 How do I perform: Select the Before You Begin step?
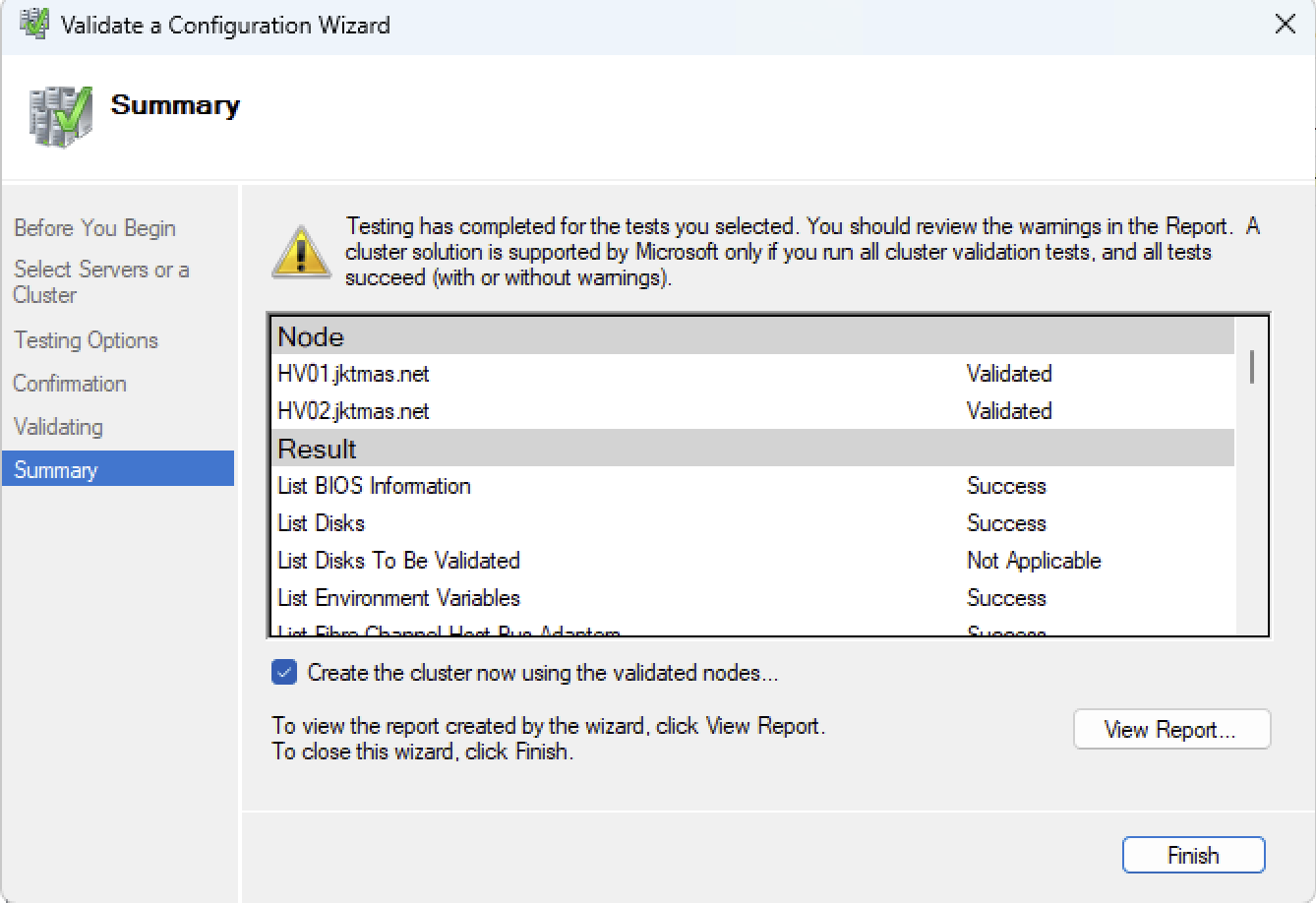click(x=94, y=228)
